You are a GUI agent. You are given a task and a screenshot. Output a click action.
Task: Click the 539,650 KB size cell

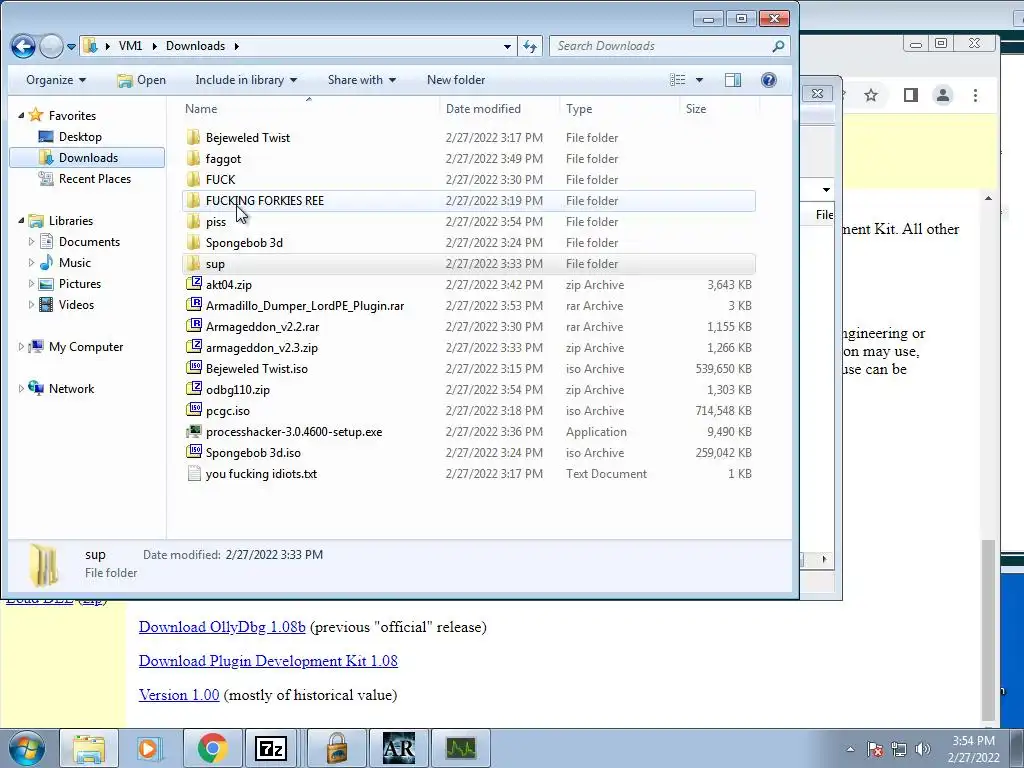[723, 368]
